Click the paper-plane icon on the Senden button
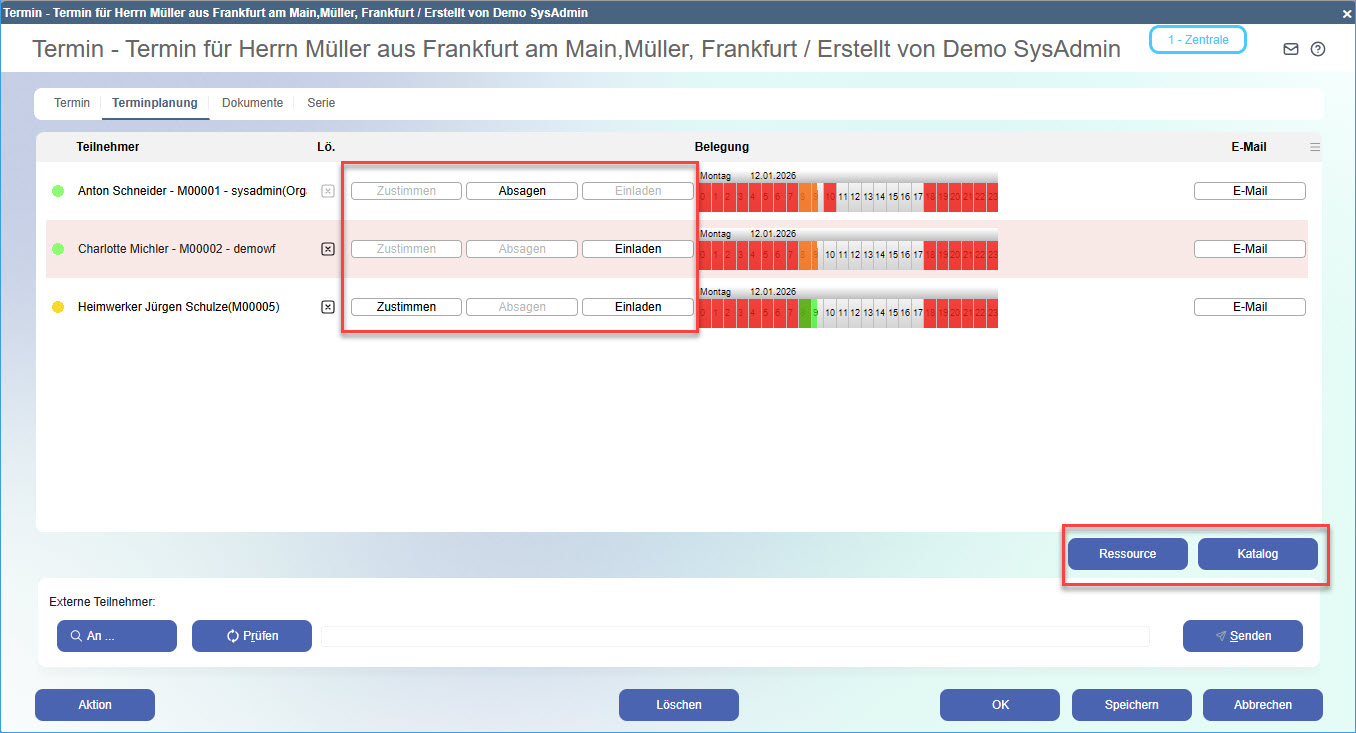1356x733 pixels. 1222,635
